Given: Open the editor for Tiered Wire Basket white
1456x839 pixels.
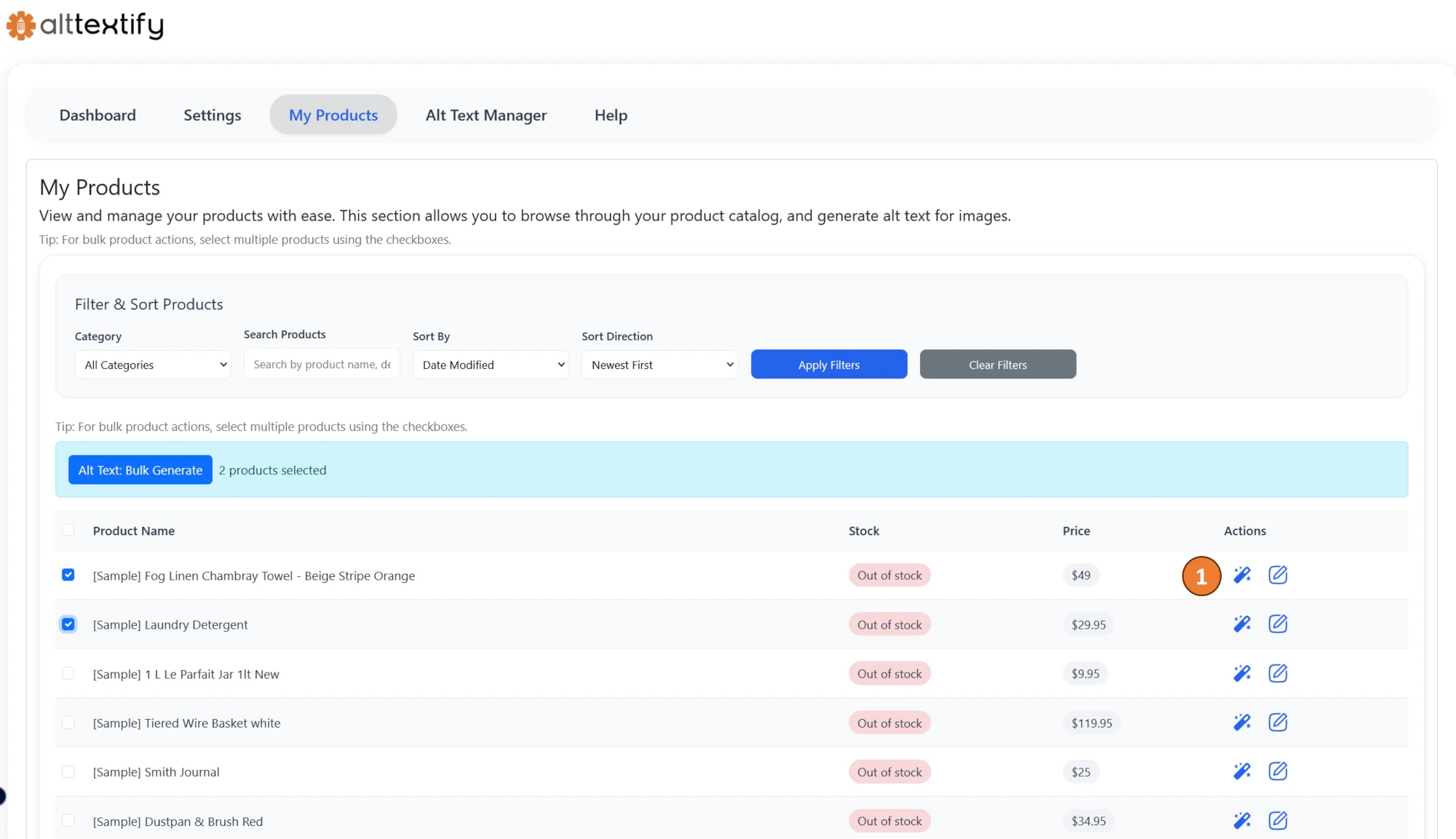Looking at the screenshot, I should pos(1278,722).
